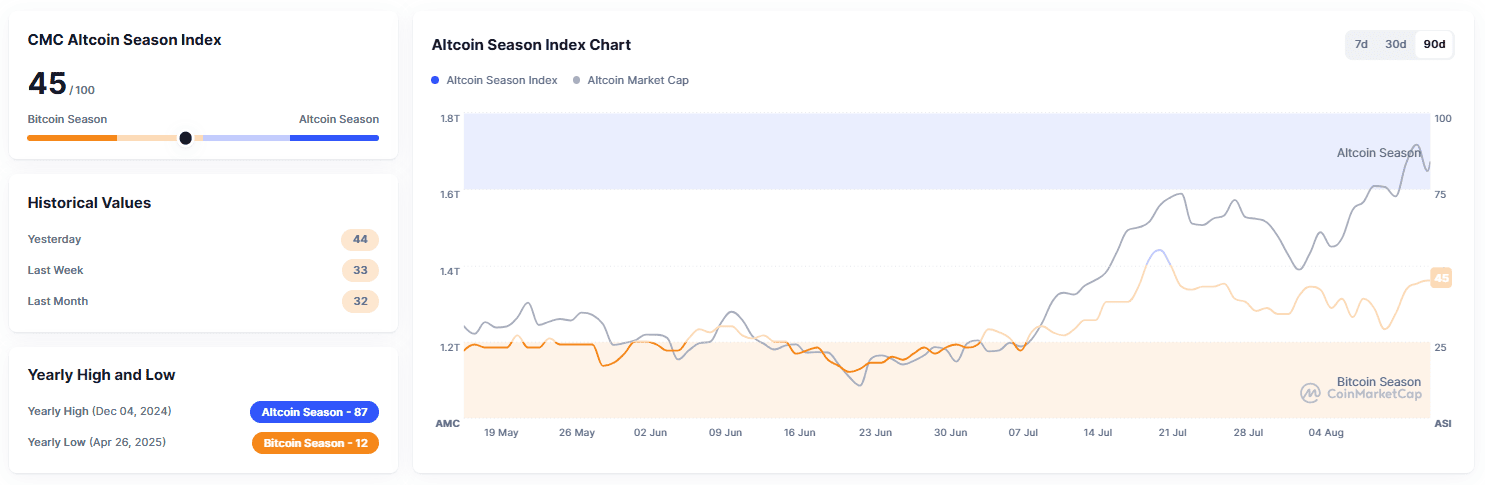The image size is (1485, 485).
Task: Click the Altcoin Season - 87 badge
Action: click(x=314, y=412)
